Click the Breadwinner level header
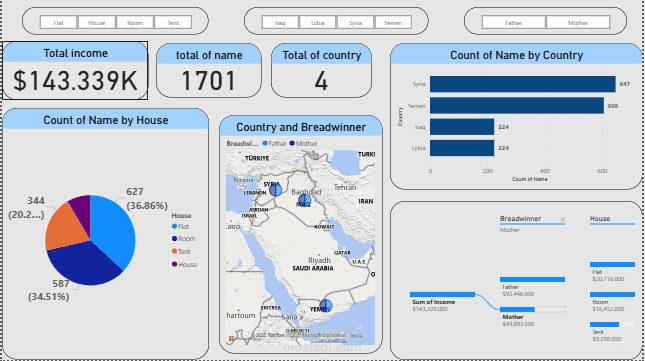 point(520,218)
